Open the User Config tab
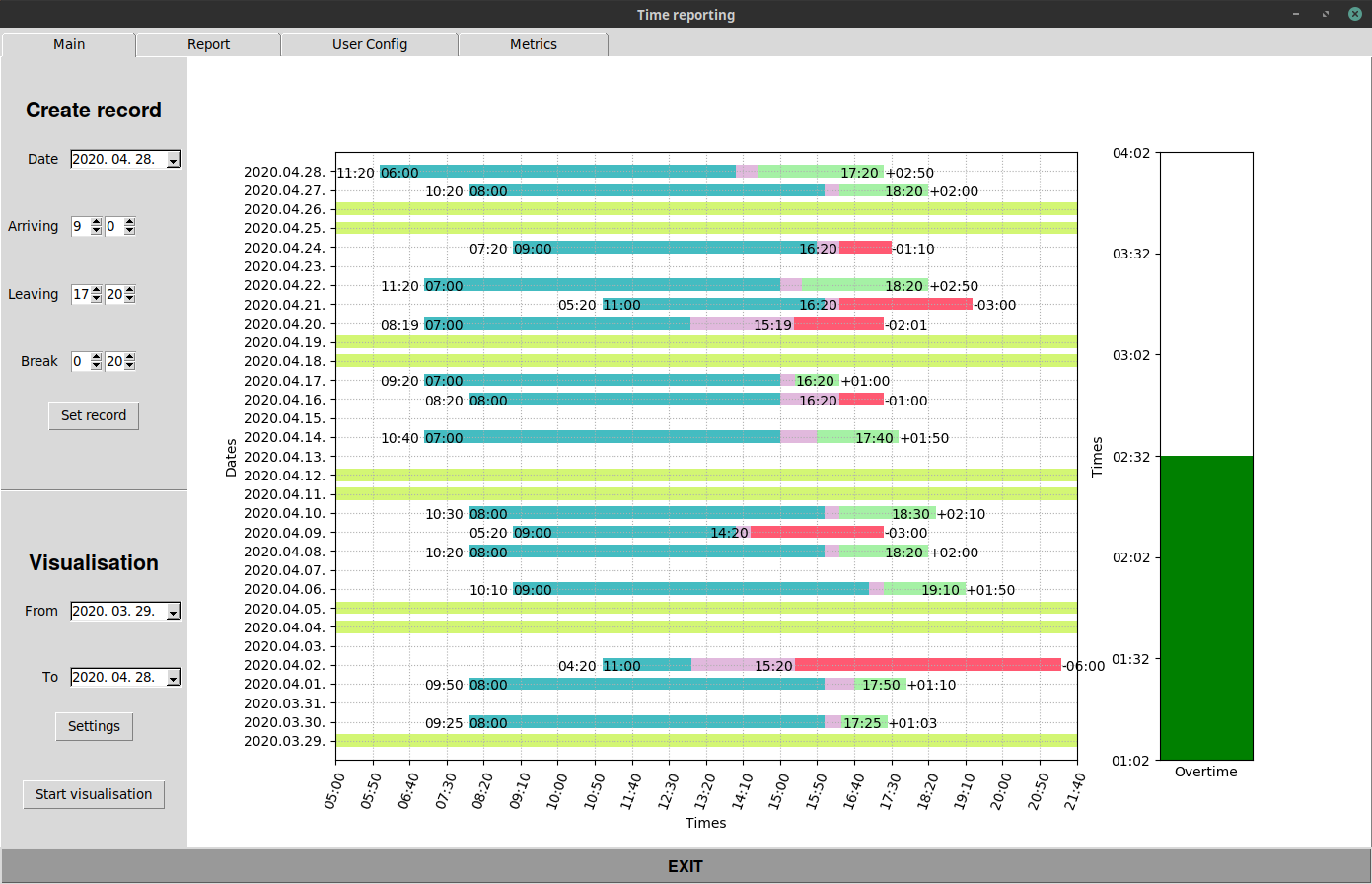 click(369, 44)
